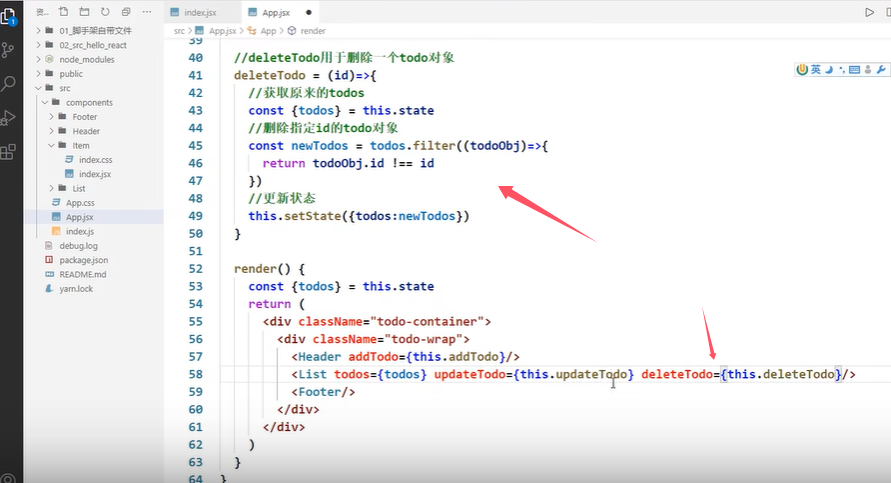
Task: Open the soft keyboard from IME toolbar
Action: (x=854, y=70)
